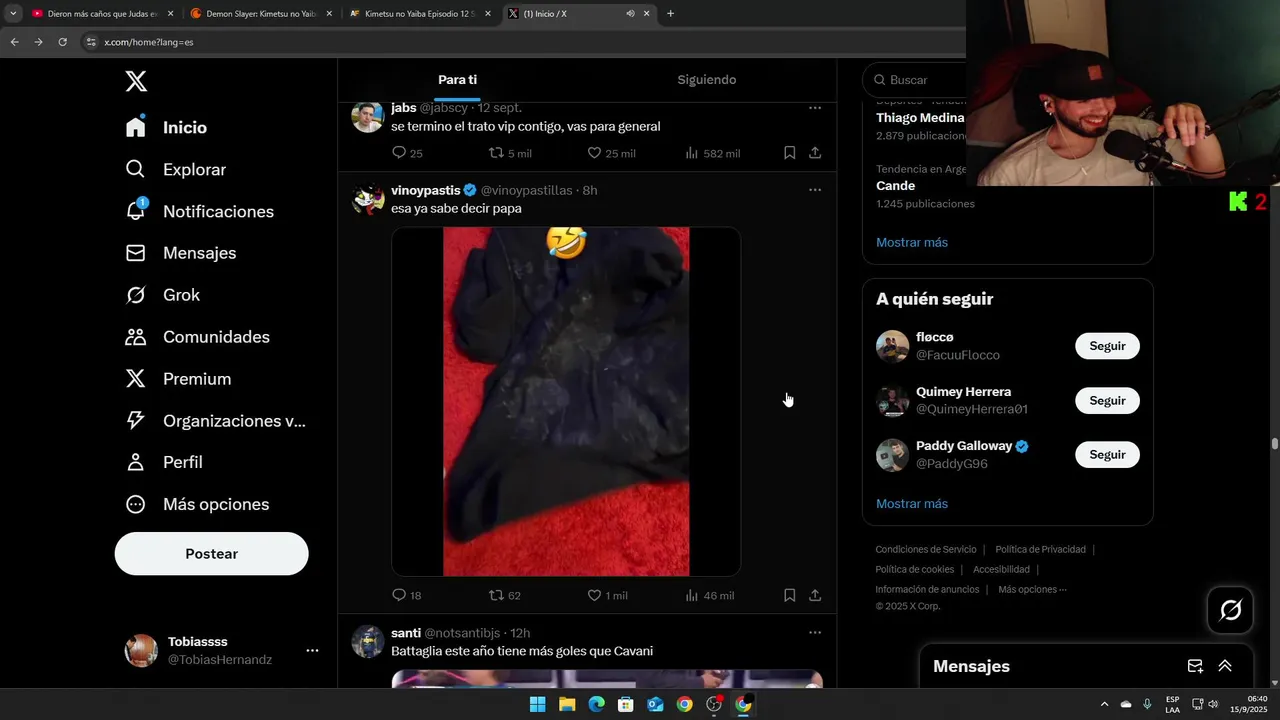Switch to the Siguiendo tab
The width and height of the screenshot is (1280, 720).
pyautogui.click(x=707, y=80)
